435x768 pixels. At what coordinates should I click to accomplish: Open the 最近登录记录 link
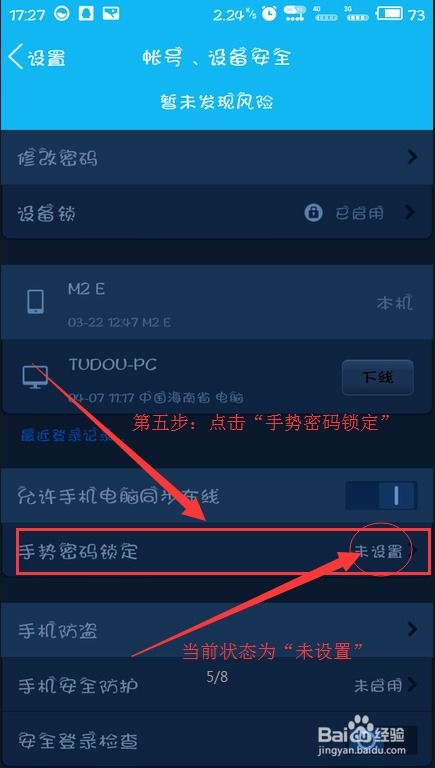point(66,435)
